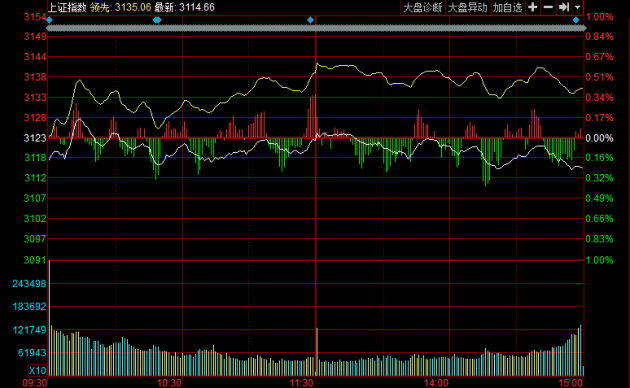Click the 3128 price axis label
The width and height of the screenshot is (630, 388).
35,118
